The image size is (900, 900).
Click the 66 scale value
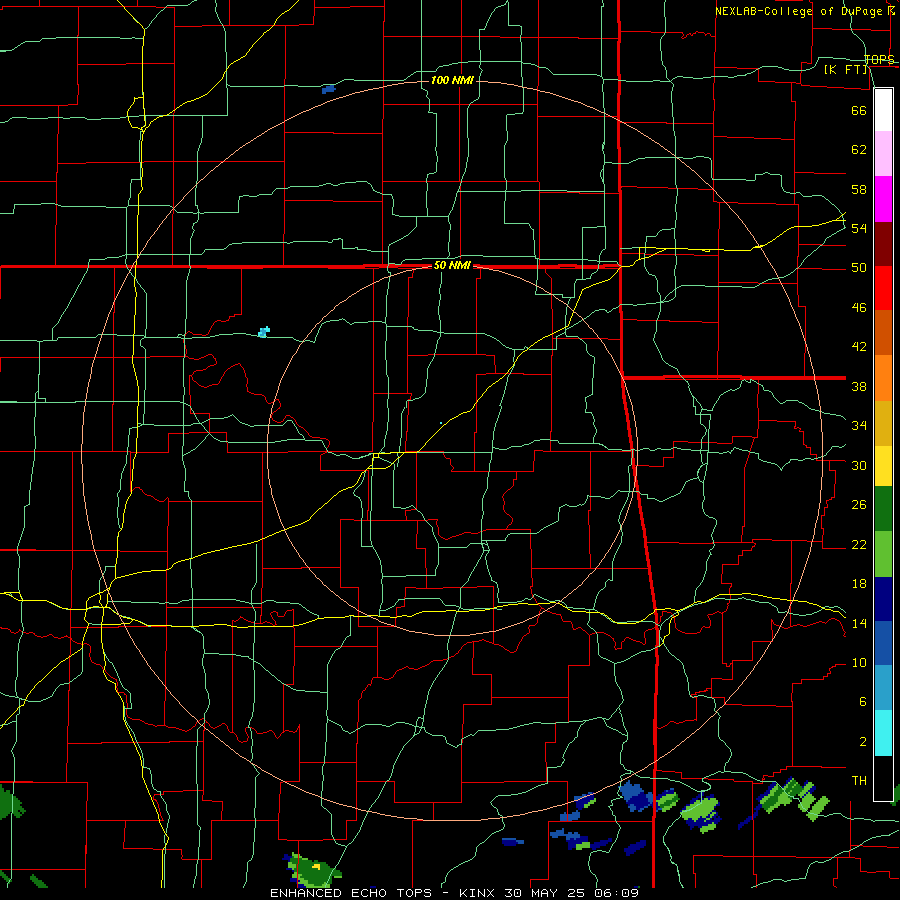point(859,110)
